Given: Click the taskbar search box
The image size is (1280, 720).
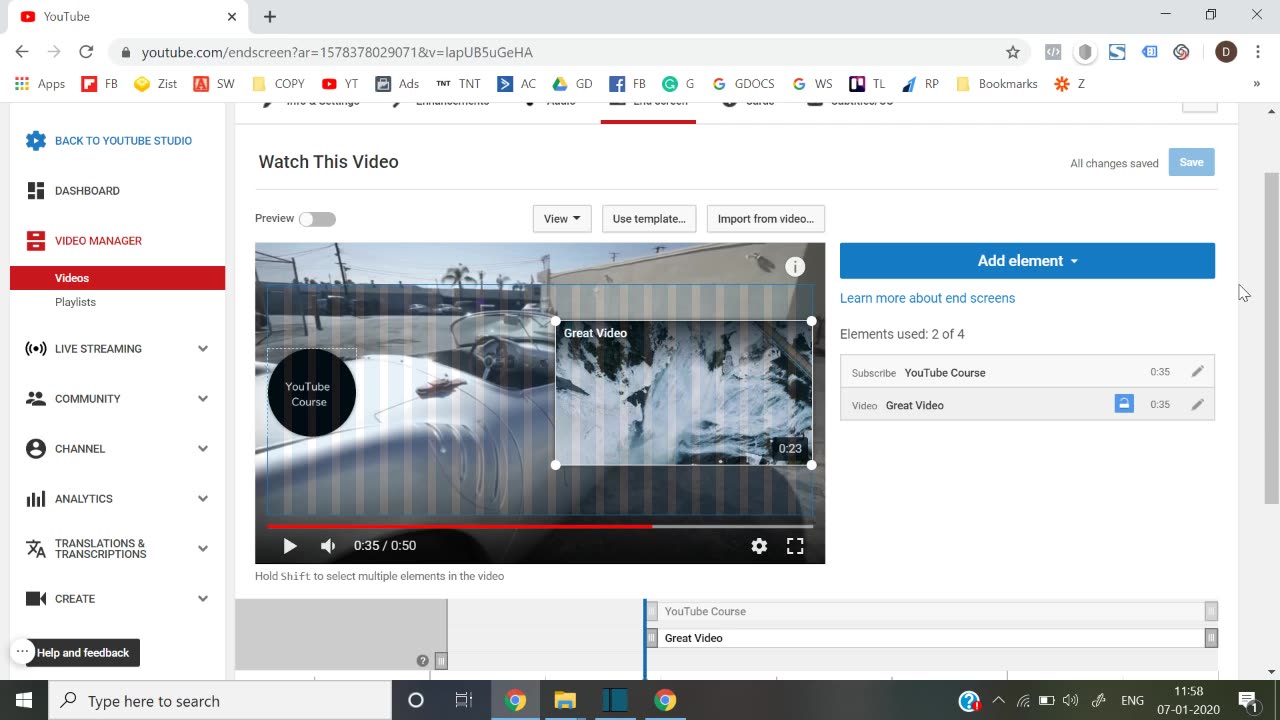Looking at the screenshot, I should (x=220, y=701).
